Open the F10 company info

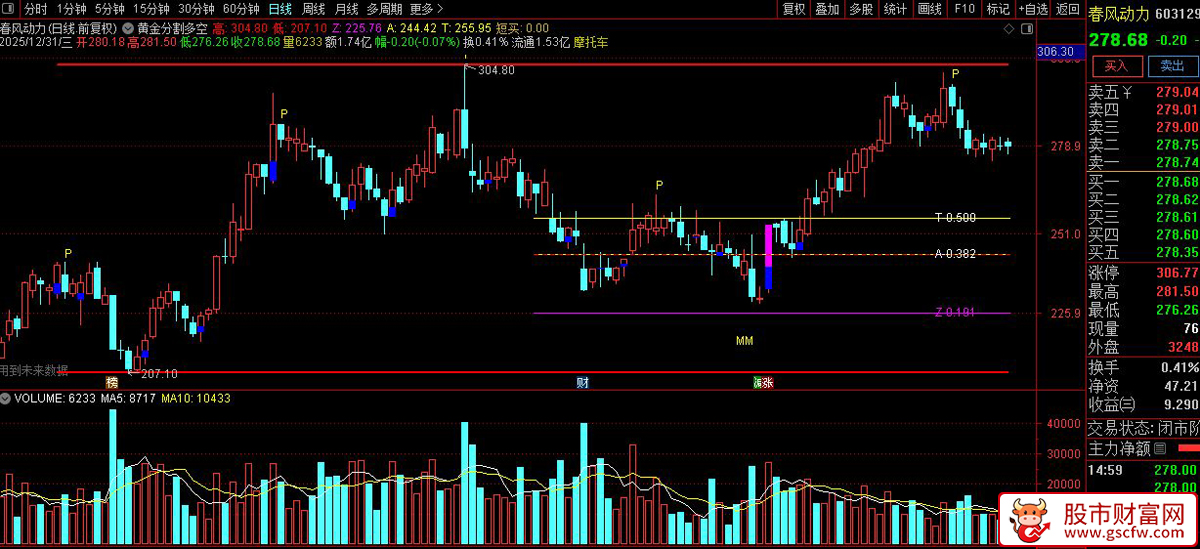pyautogui.click(x=964, y=9)
